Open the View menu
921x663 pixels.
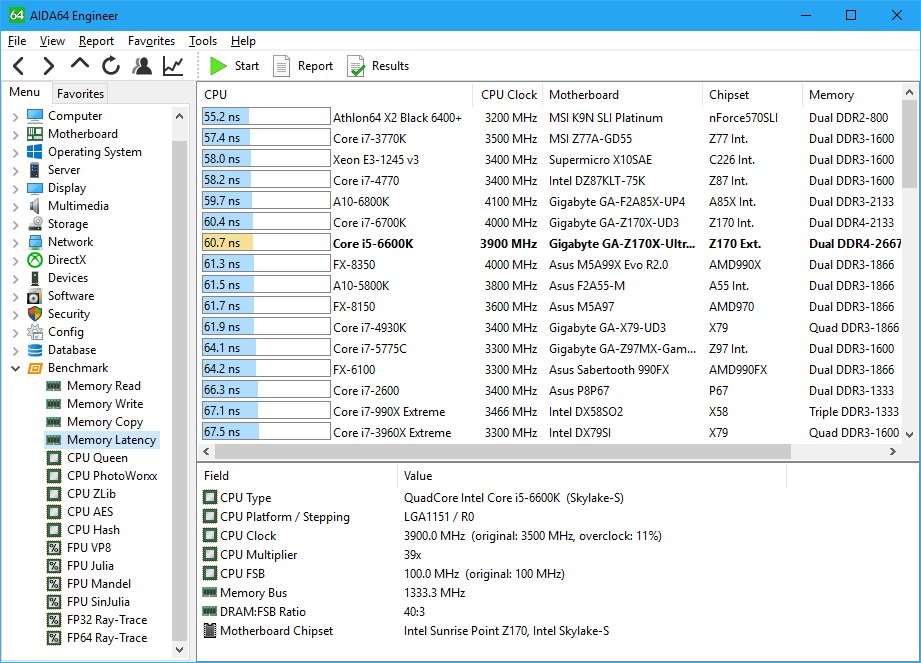[52, 41]
